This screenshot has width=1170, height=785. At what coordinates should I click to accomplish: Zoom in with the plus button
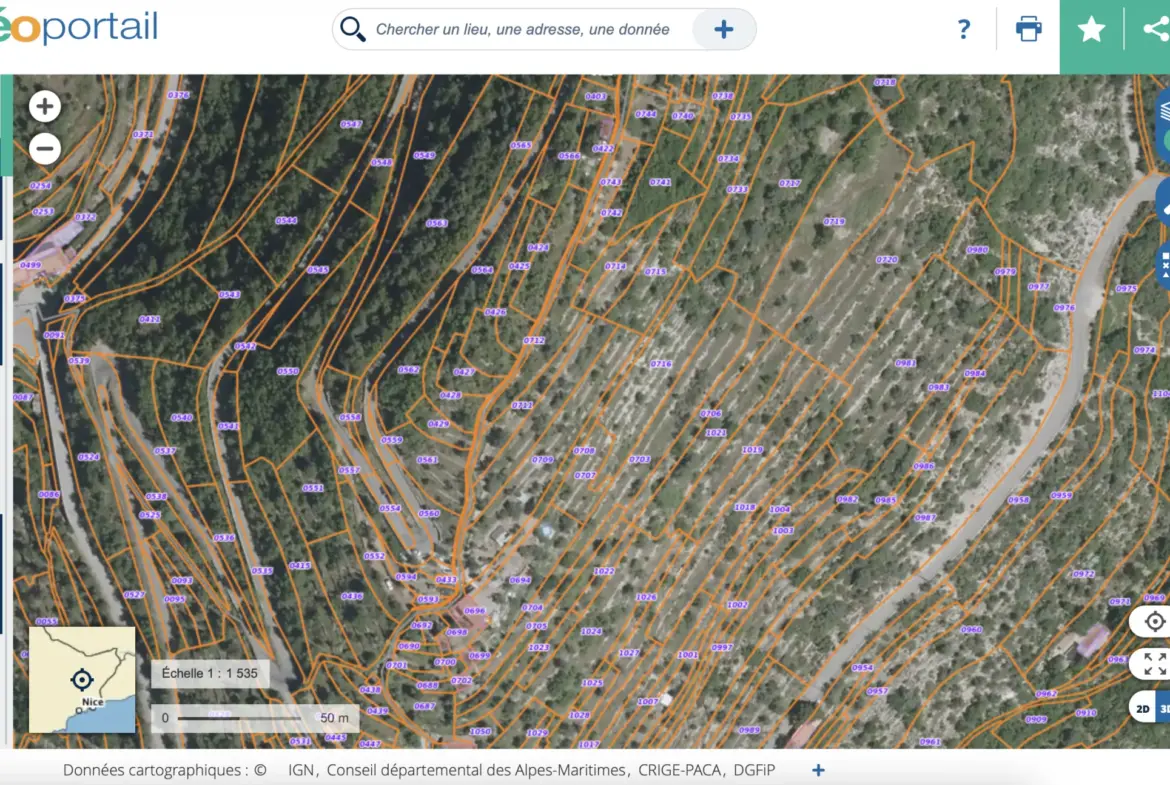tap(45, 106)
